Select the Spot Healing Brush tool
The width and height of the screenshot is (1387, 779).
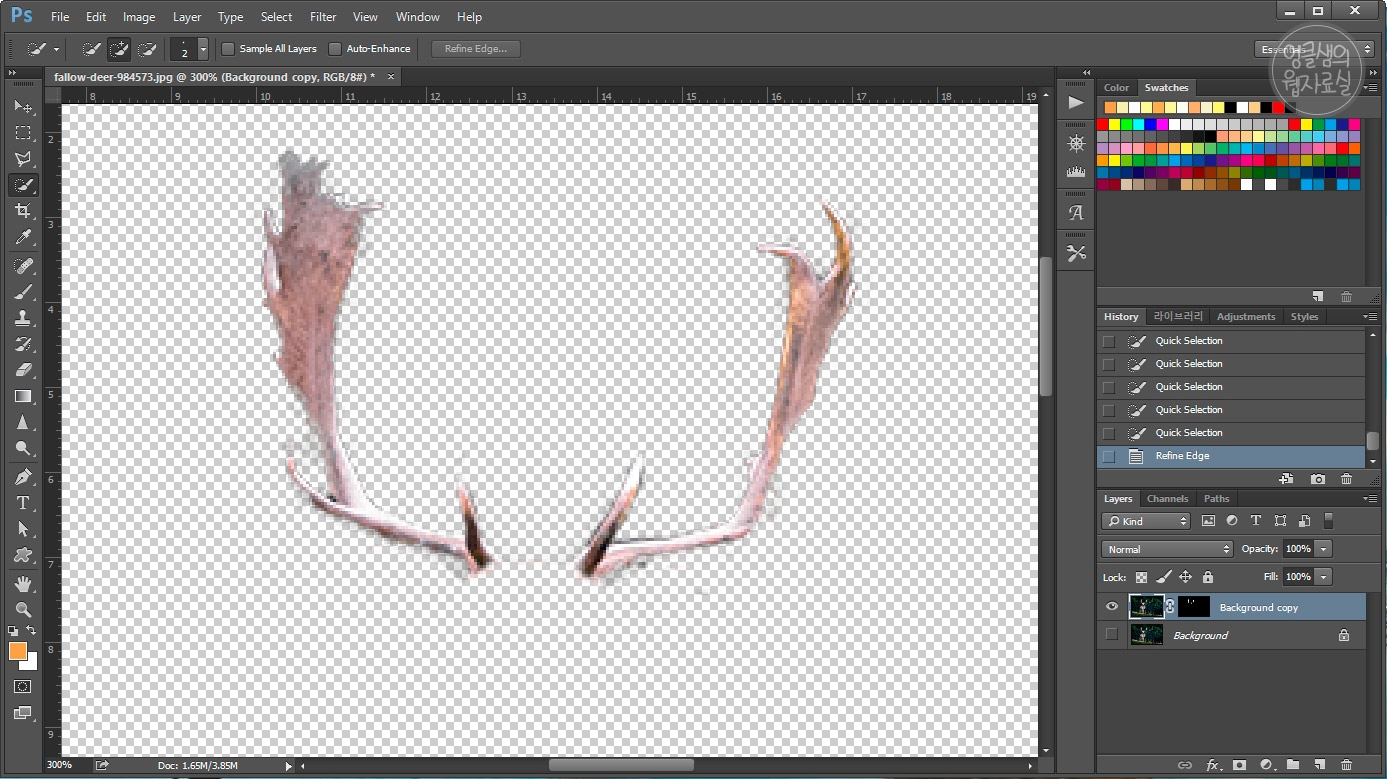[23, 266]
